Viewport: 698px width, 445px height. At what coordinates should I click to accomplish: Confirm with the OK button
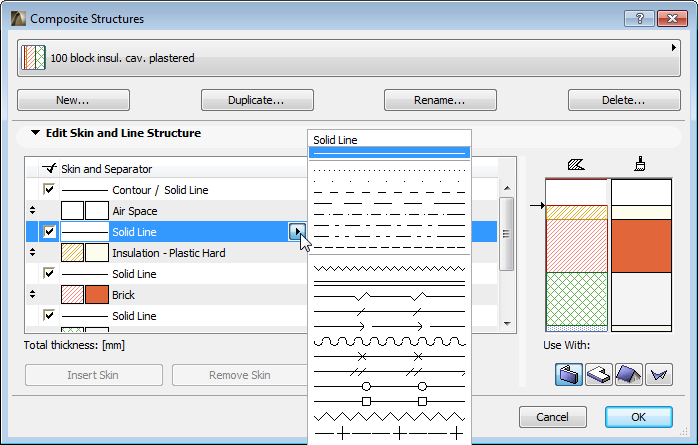[638, 417]
